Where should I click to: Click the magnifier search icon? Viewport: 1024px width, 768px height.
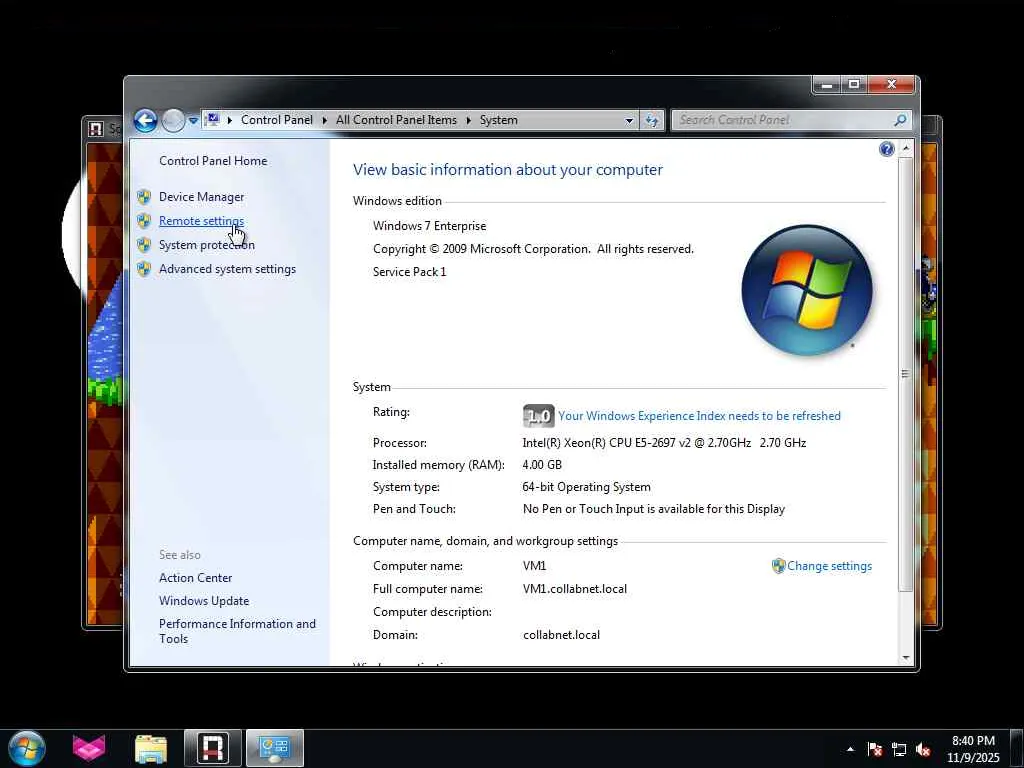[x=900, y=120]
